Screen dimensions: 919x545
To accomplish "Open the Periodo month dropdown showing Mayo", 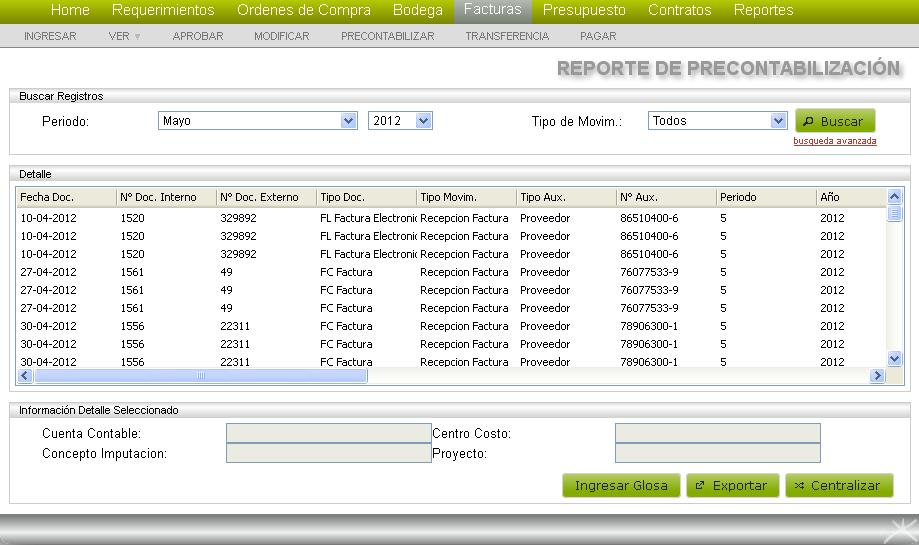I will click(258, 121).
